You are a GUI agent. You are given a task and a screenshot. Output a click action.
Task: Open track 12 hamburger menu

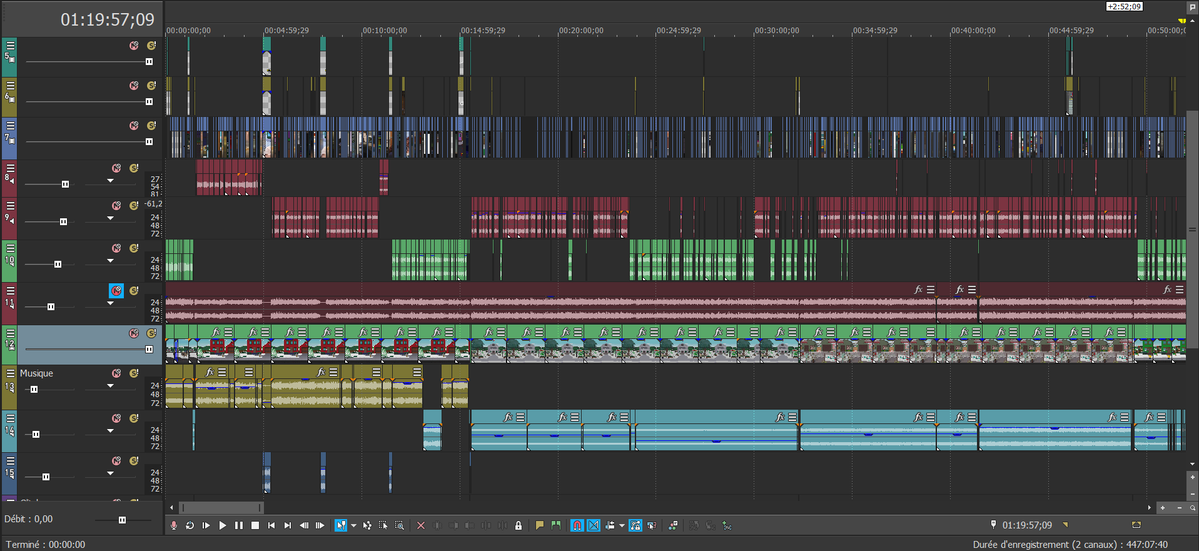pyautogui.click(x=11, y=332)
